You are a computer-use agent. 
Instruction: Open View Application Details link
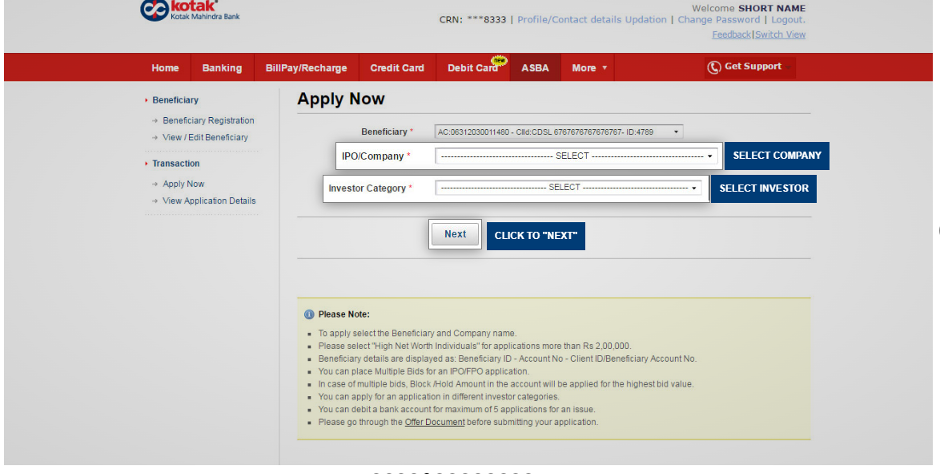(x=209, y=201)
